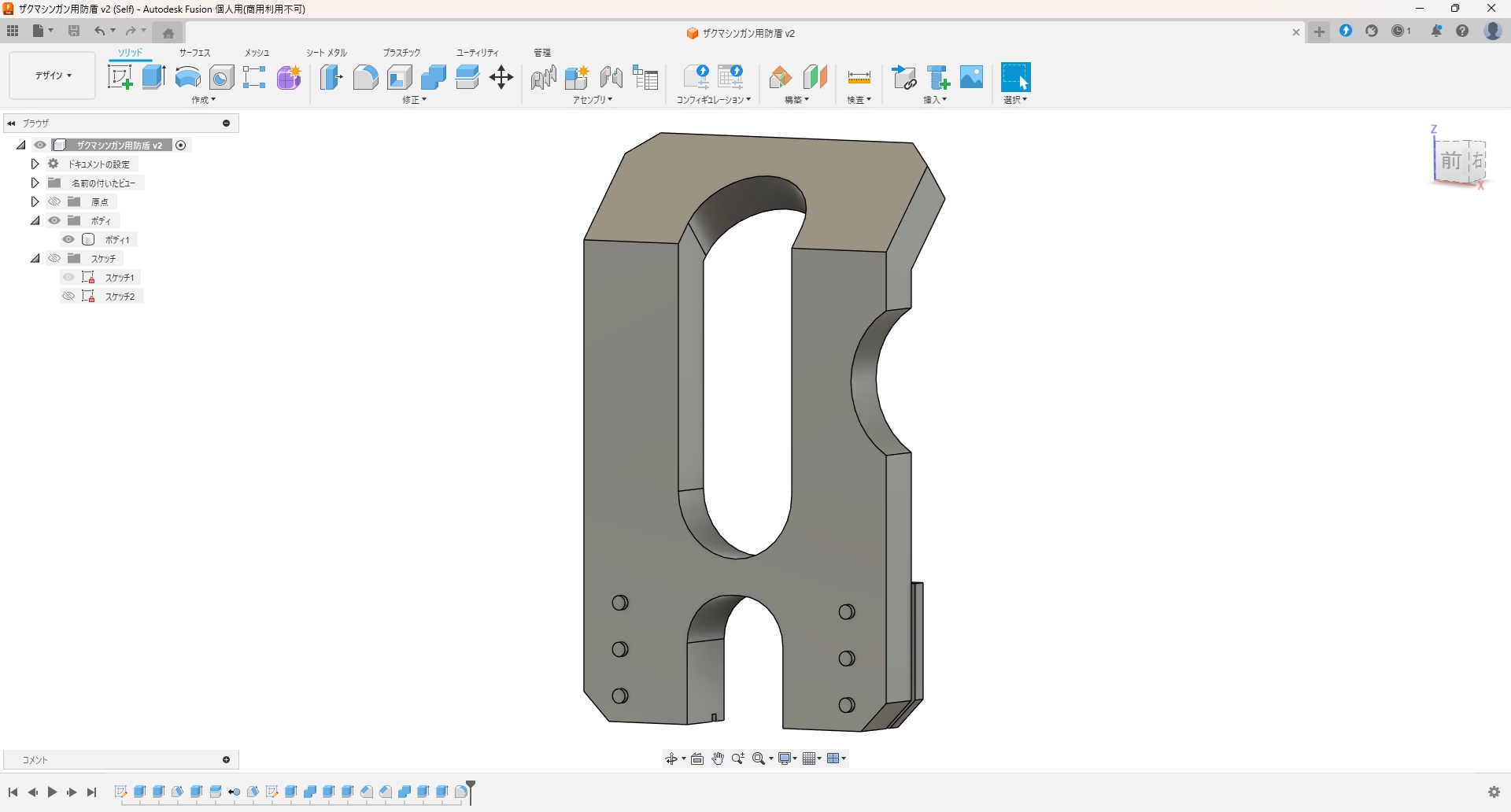
Task: Open the 作成 menu label
Action: point(203,100)
